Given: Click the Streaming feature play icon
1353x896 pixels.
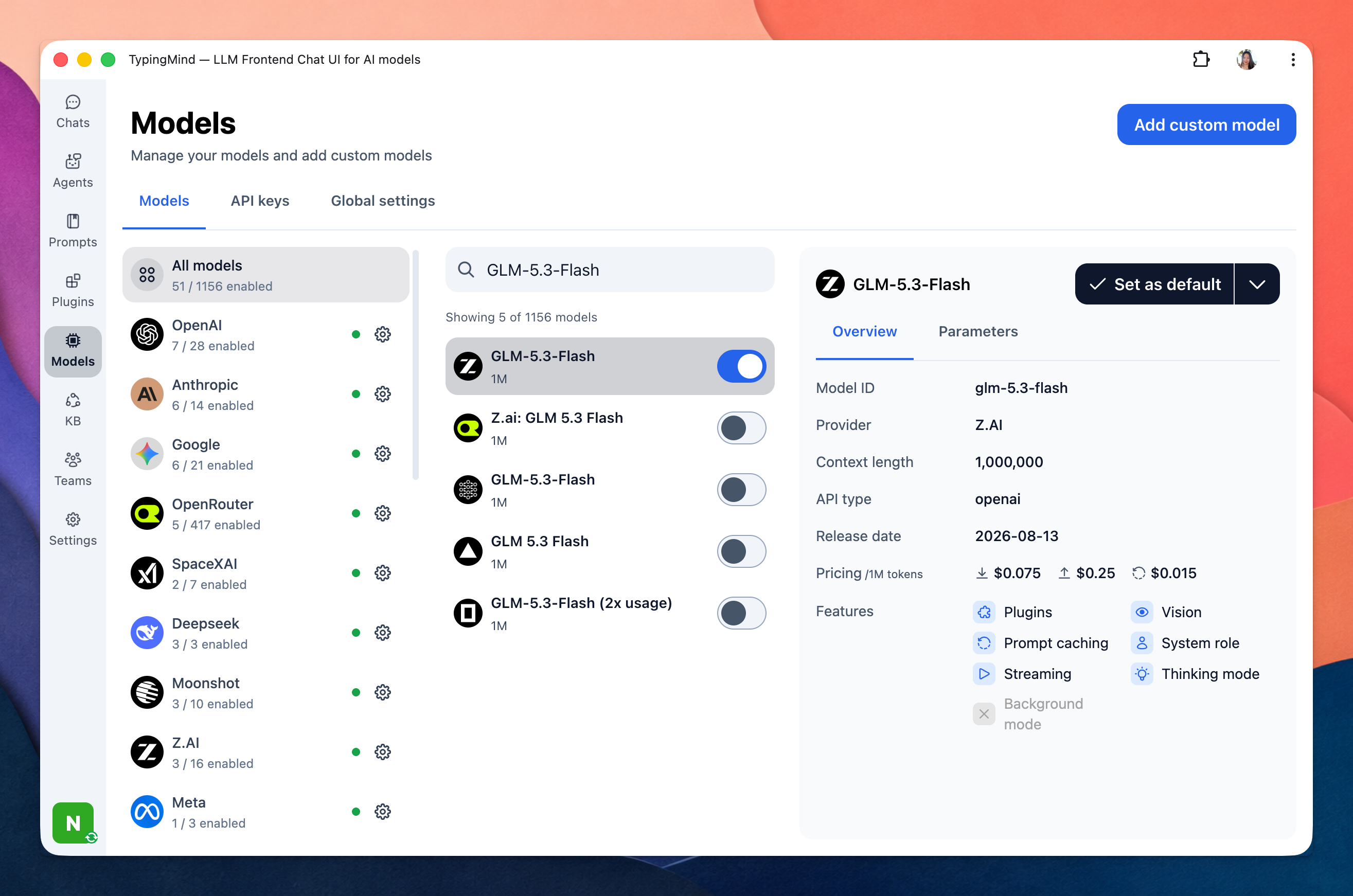Looking at the screenshot, I should click(984, 674).
